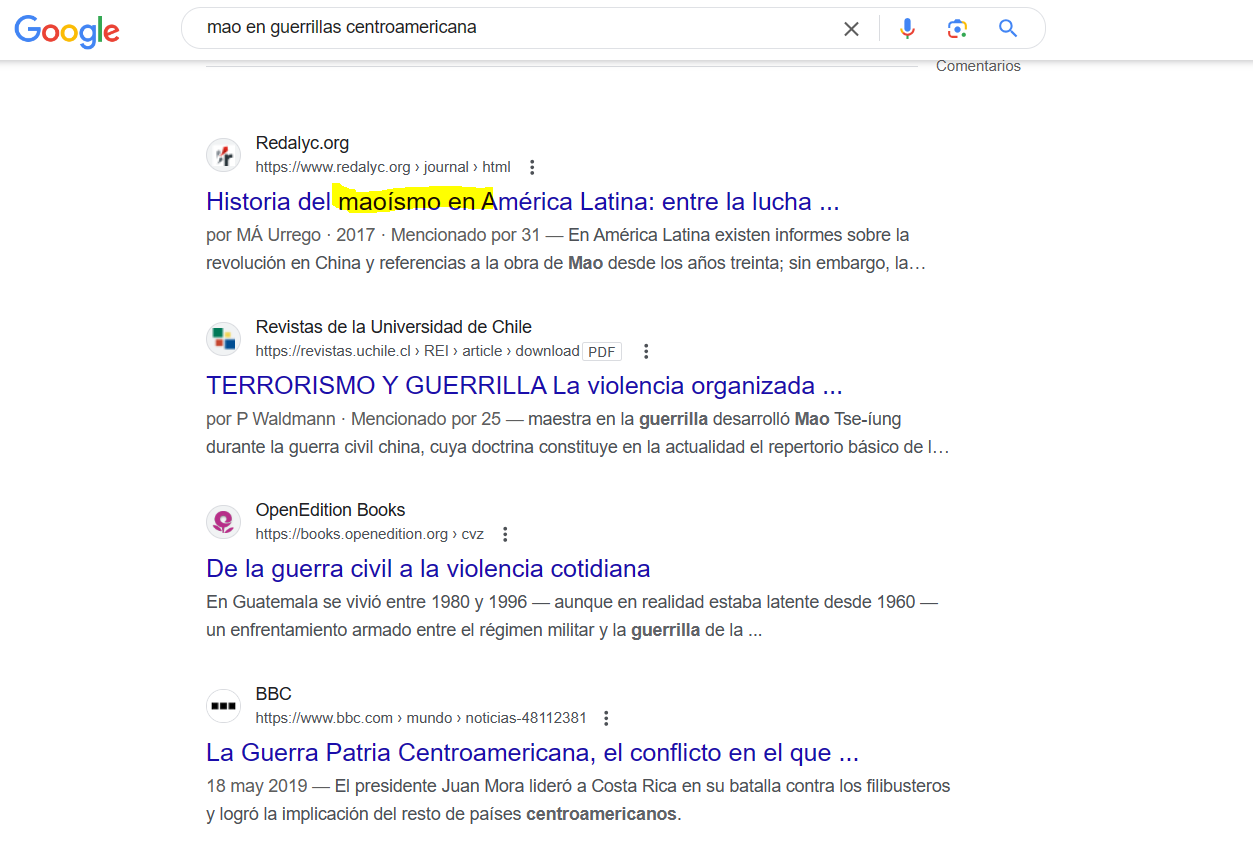Click the OpenEdition Books favicon

coord(224,522)
